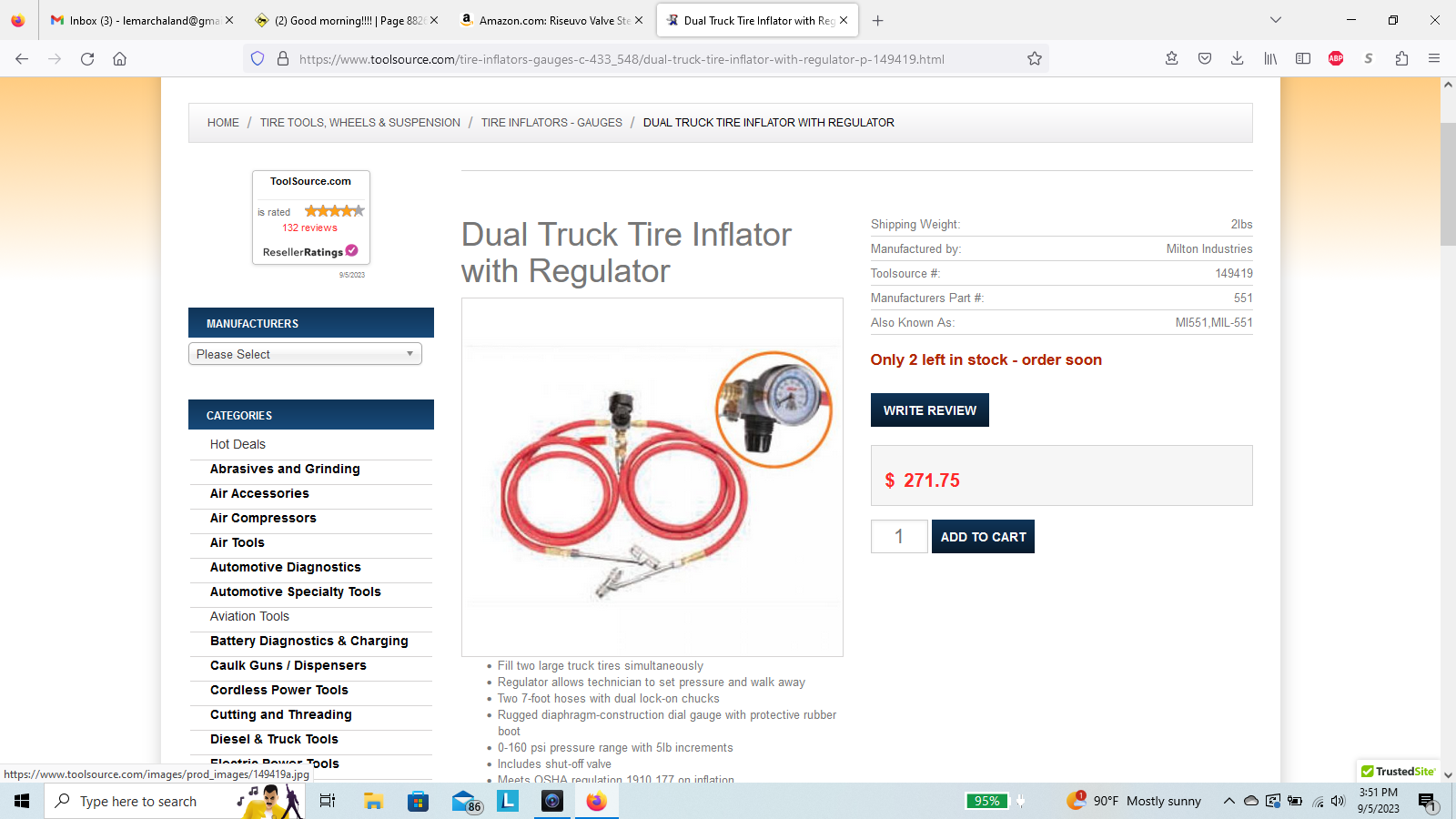Image resolution: width=1456 pixels, height=819 pixels.
Task: Toggle the sidebar view icon in toolbar
Action: click(x=1303, y=59)
